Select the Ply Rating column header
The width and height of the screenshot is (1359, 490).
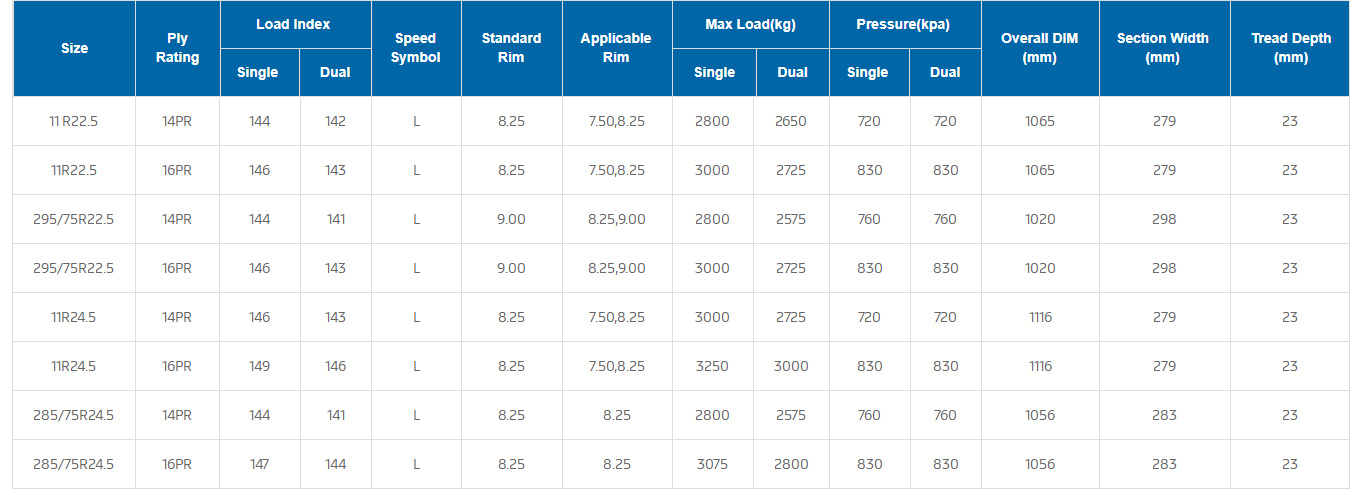pos(178,48)
